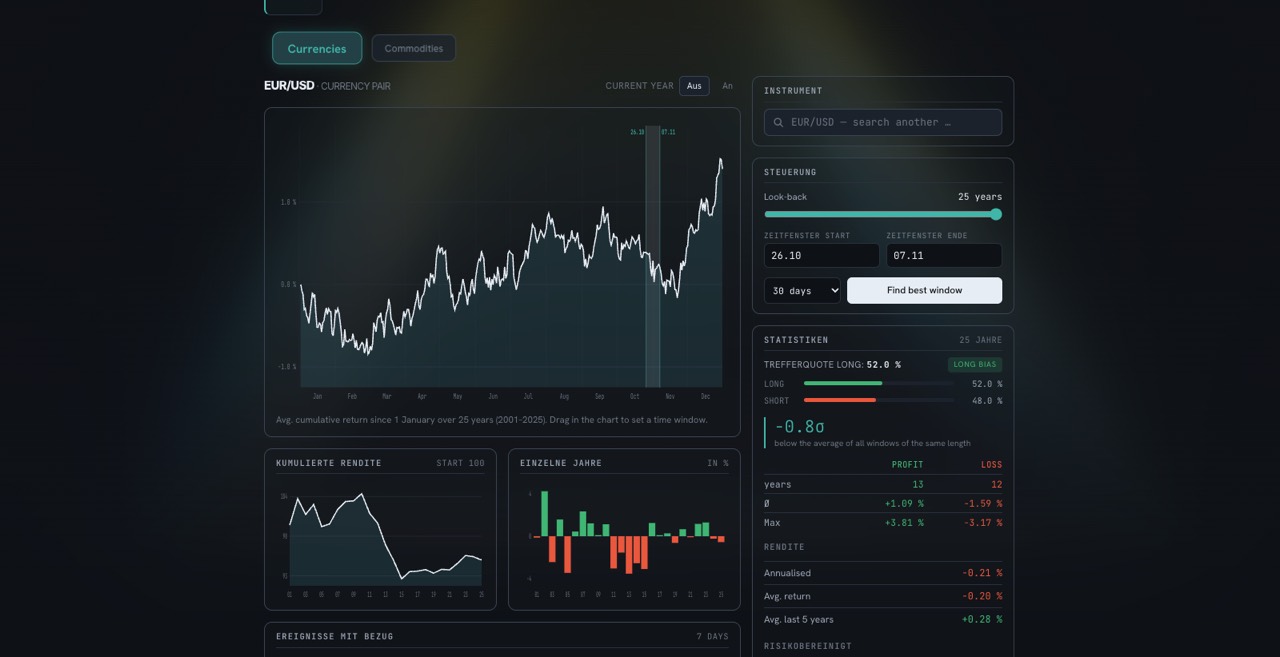Edit the Zeitfenster Start field 26.10
Image resolution: width=1280 pixels, height=657 pixels.
pos(822,255)
